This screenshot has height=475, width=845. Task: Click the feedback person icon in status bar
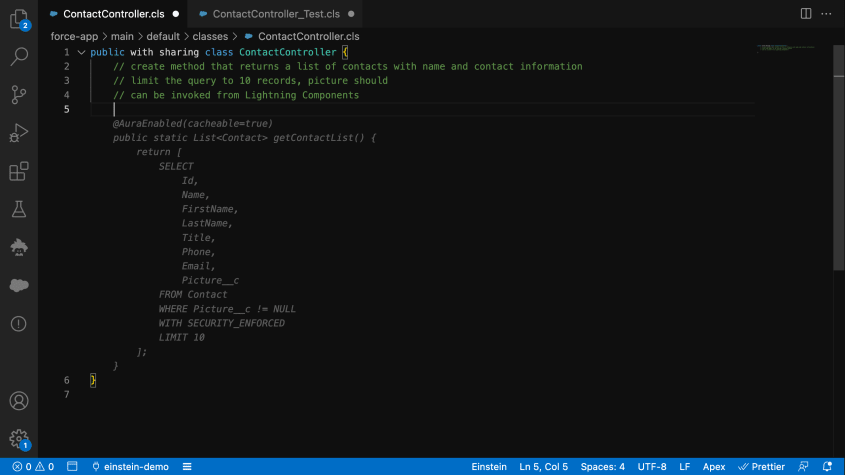pyautogui.click(x=803, y=467)
